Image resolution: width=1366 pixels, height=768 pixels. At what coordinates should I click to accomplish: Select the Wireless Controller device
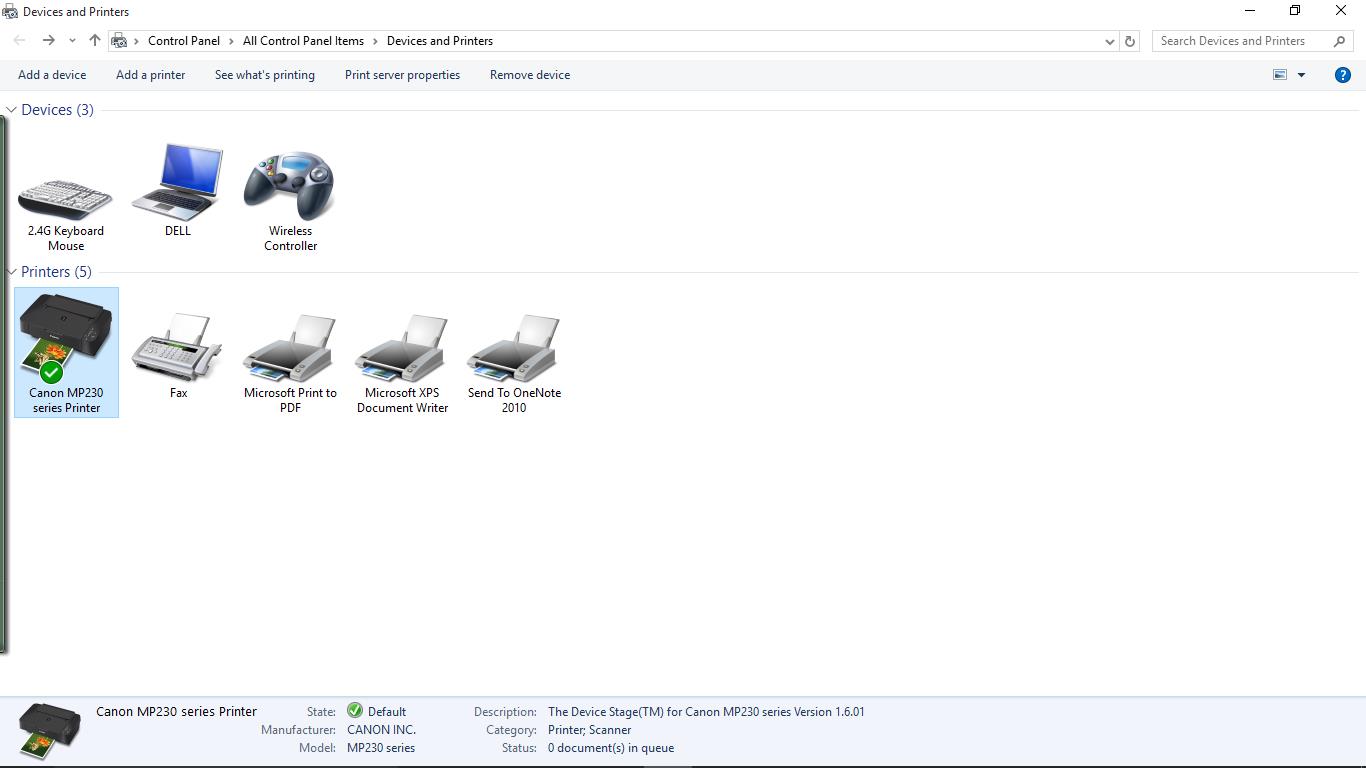point(289,183)
